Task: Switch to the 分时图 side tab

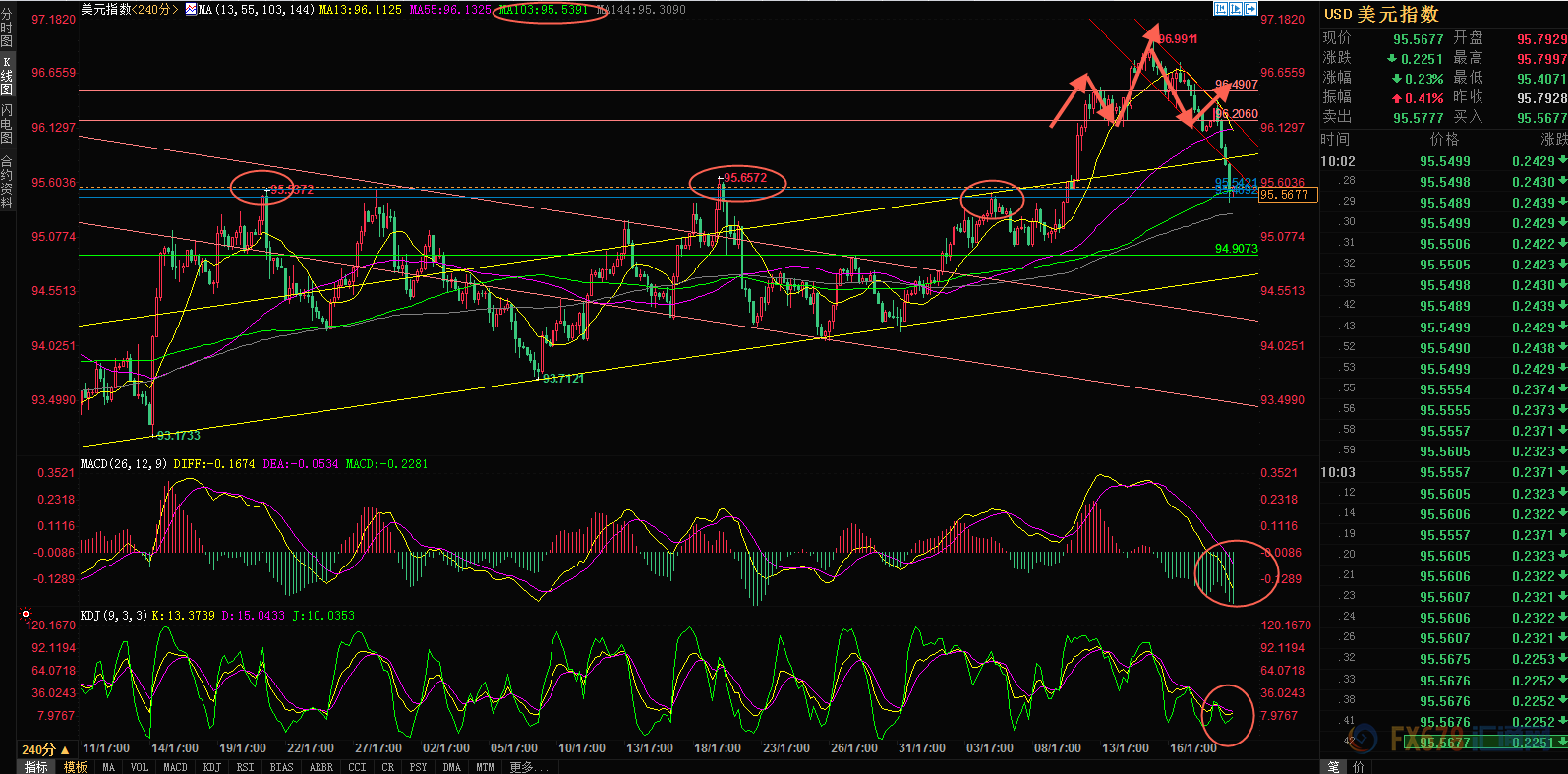Action: point(7,28)
